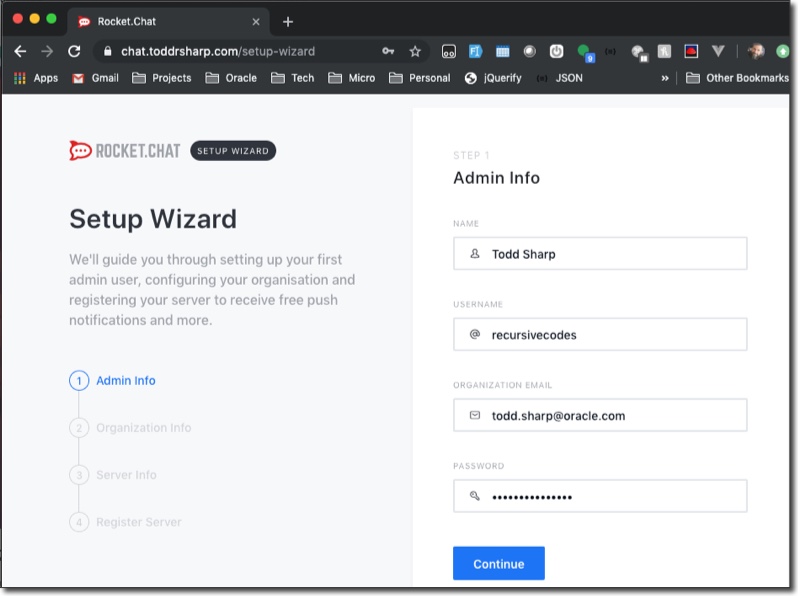Click the Setup Wizard heading

[153, 219]
